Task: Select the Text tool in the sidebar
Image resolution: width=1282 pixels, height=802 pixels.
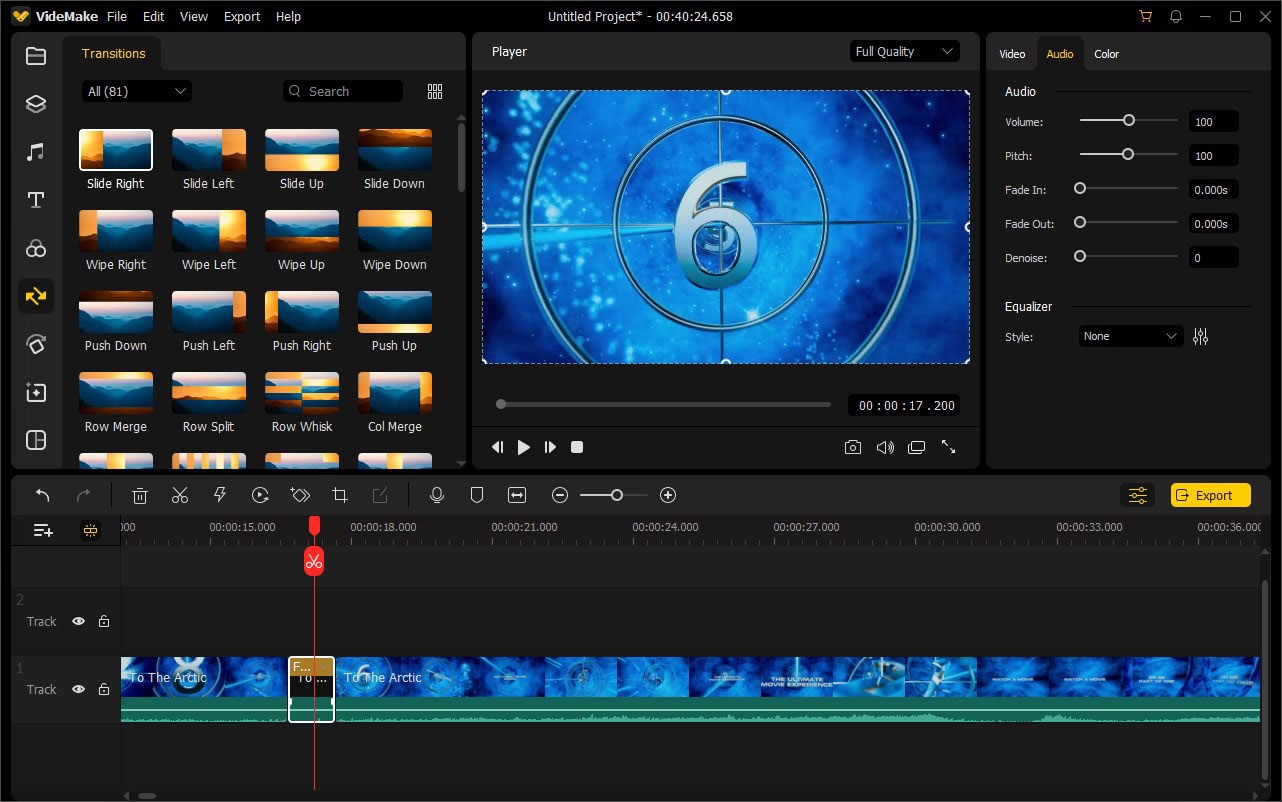Action: [36, 200]
